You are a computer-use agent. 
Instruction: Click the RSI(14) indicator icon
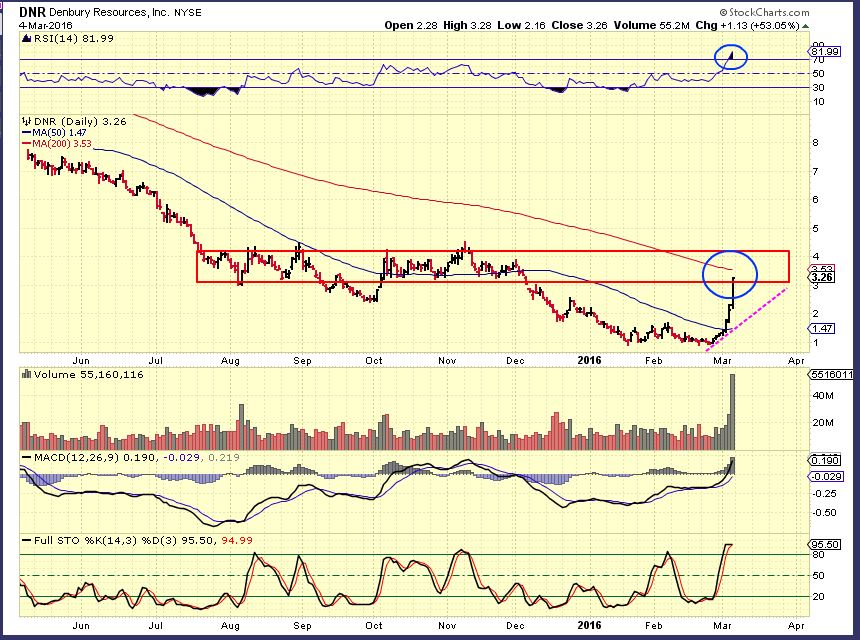pyautogui.click(x=26, y=38)
